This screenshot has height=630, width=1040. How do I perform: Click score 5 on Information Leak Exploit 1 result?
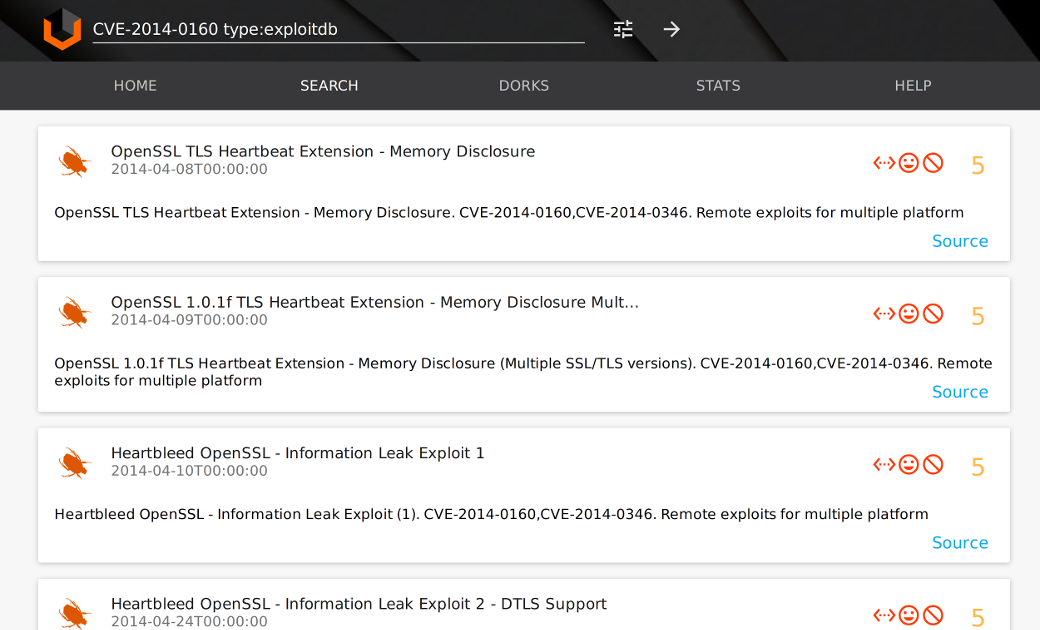(978, 467)
